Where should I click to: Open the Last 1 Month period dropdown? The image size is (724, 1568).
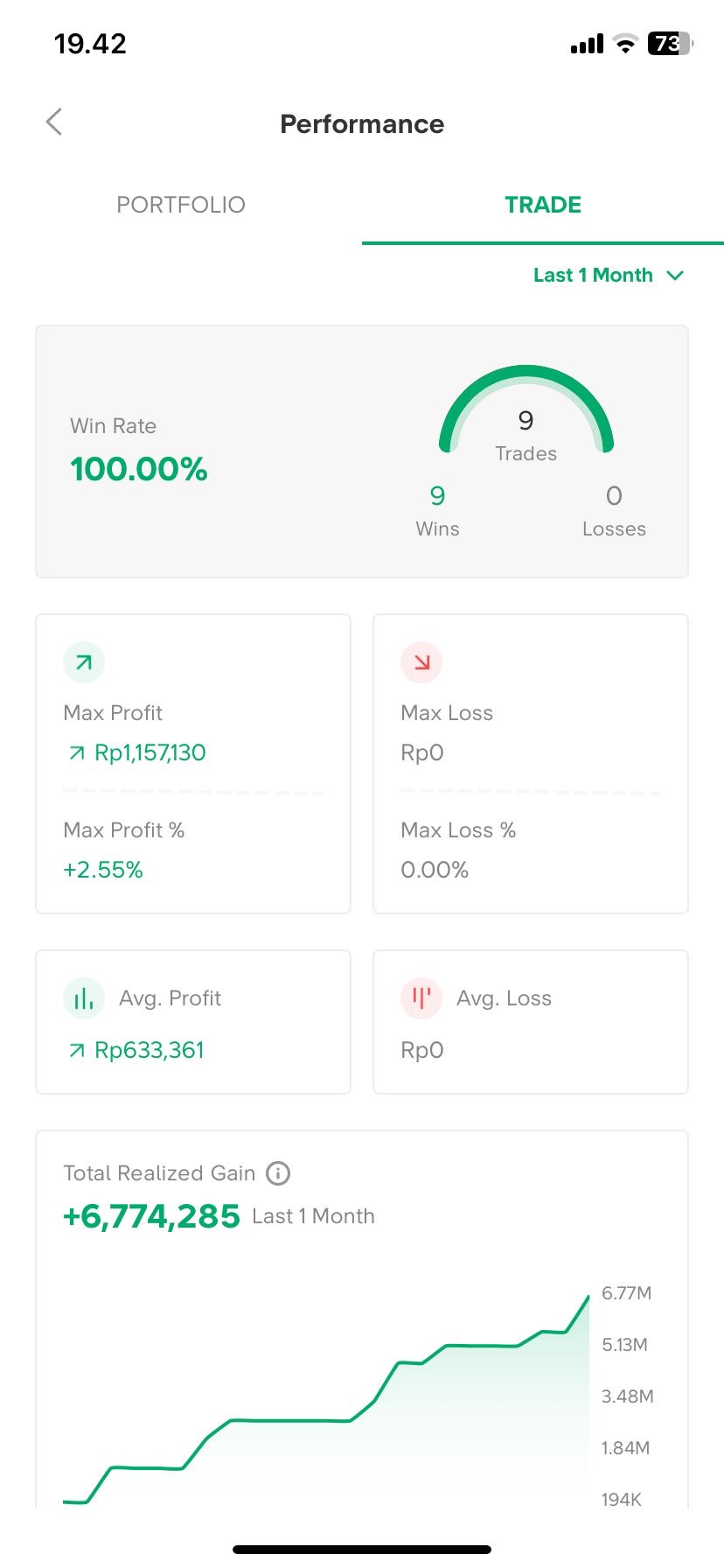pyautogui.click(x=594, y=276)
